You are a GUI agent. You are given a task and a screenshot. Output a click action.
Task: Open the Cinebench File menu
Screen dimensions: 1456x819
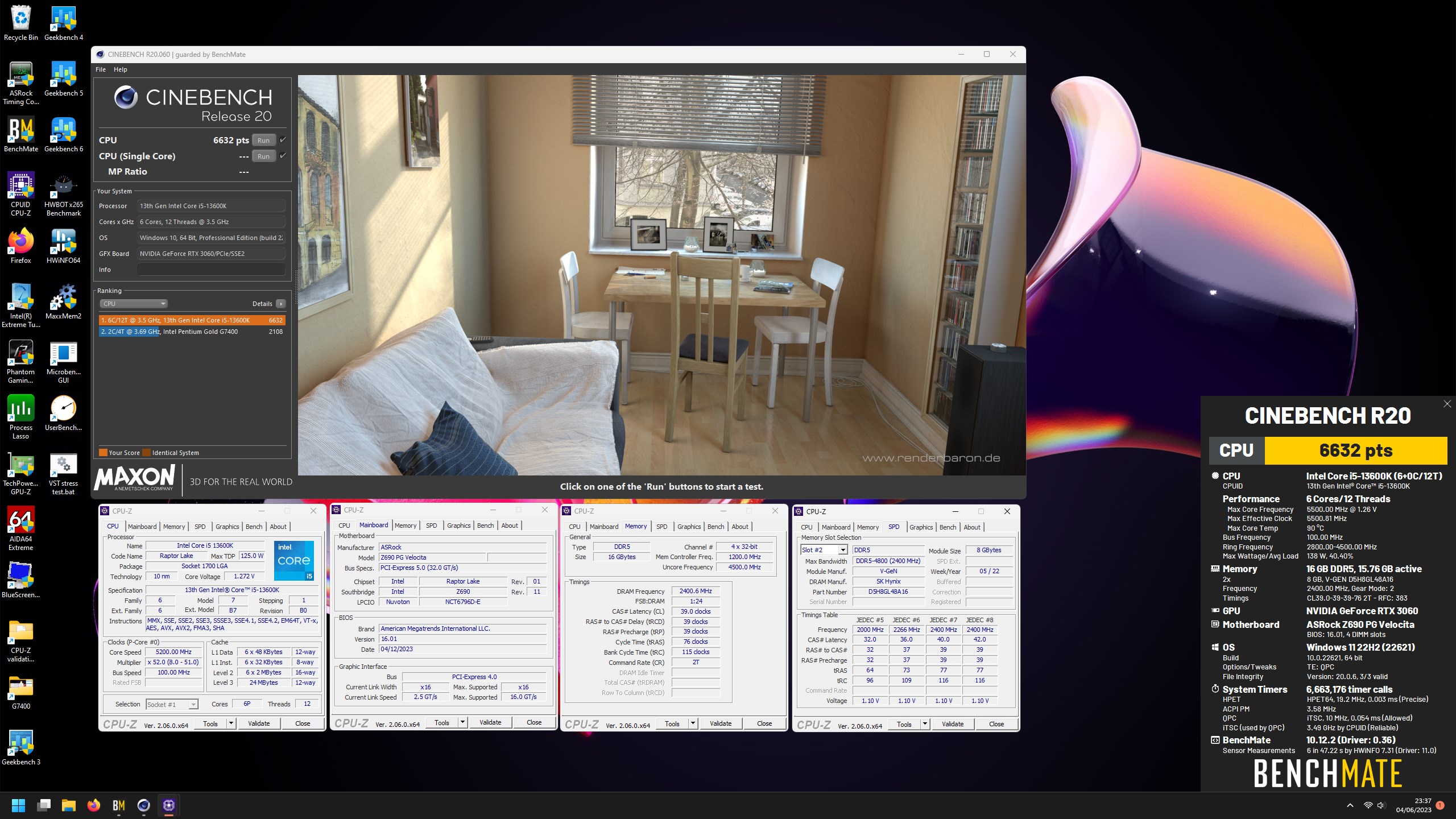(101, 69)
